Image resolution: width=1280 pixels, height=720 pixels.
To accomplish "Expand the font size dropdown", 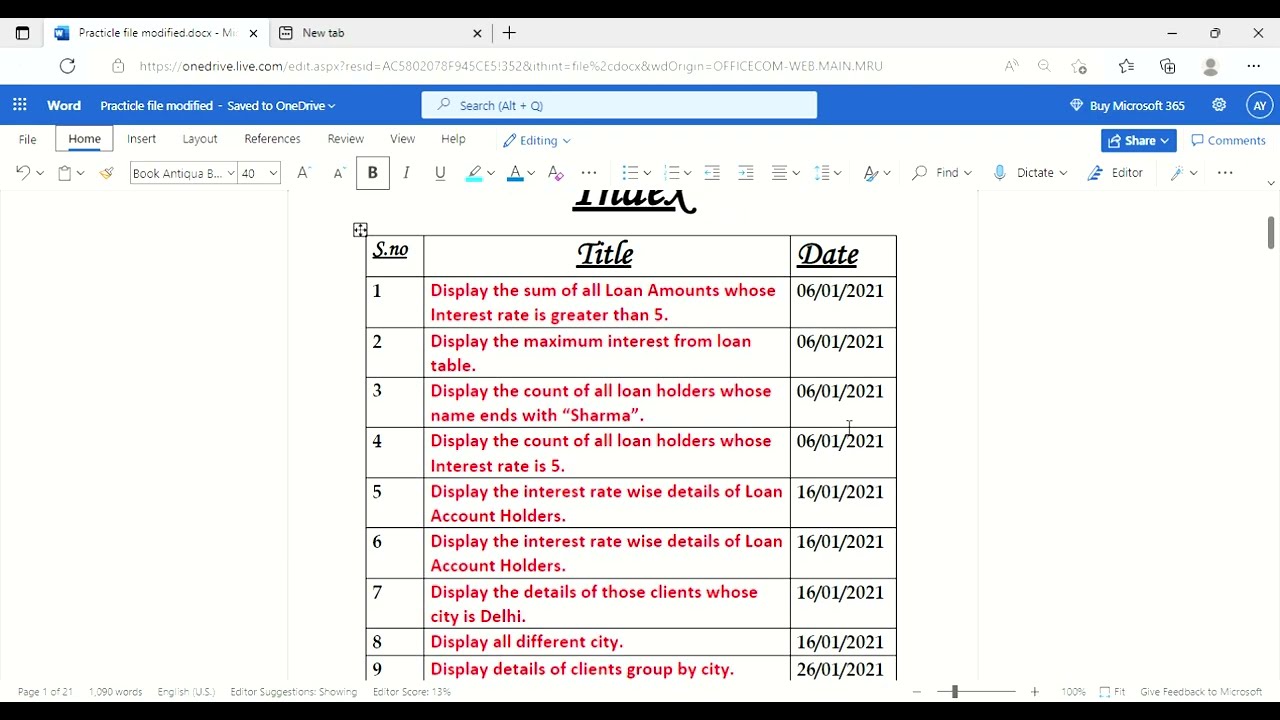I will [272, 173].
